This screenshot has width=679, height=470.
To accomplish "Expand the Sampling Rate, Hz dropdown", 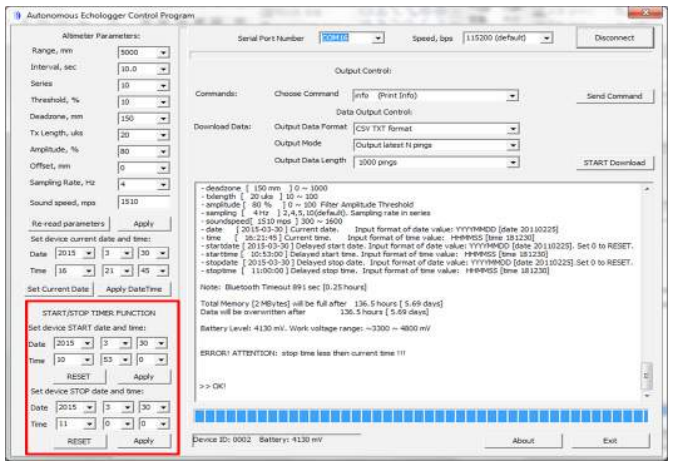I will tap(163, 185).
